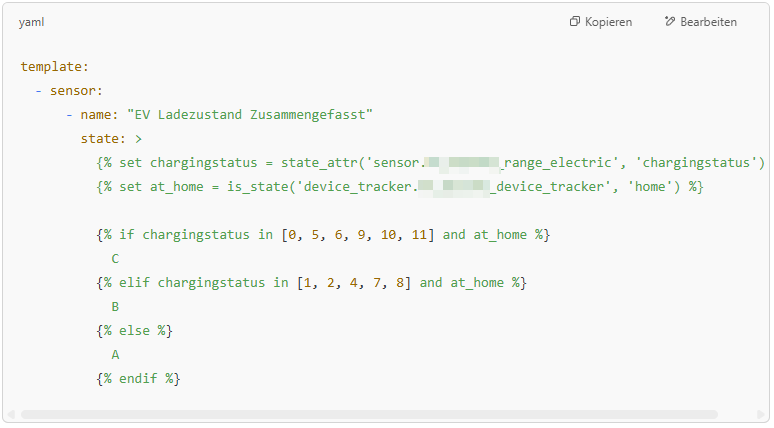The width and height of the screenshot is (774, 428).
Task: Click the scrollbar's left arrow
Action: 11,414
